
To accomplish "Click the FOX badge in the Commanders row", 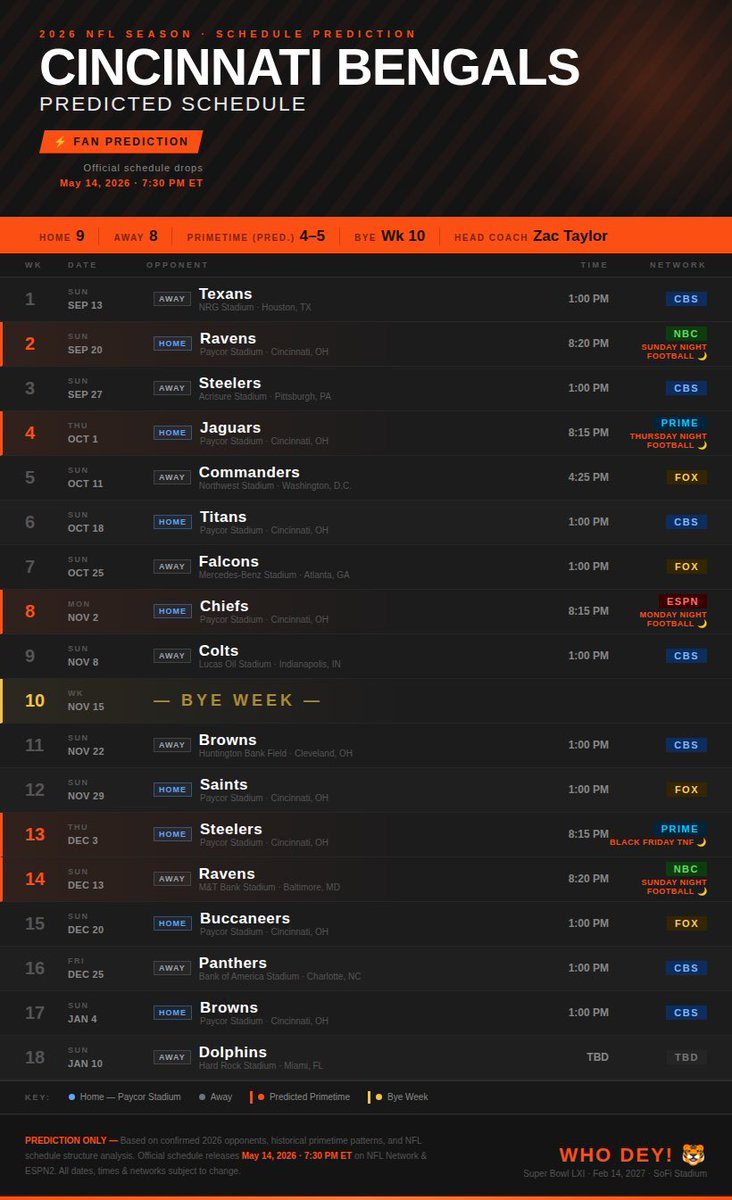I will coord(686,477).
